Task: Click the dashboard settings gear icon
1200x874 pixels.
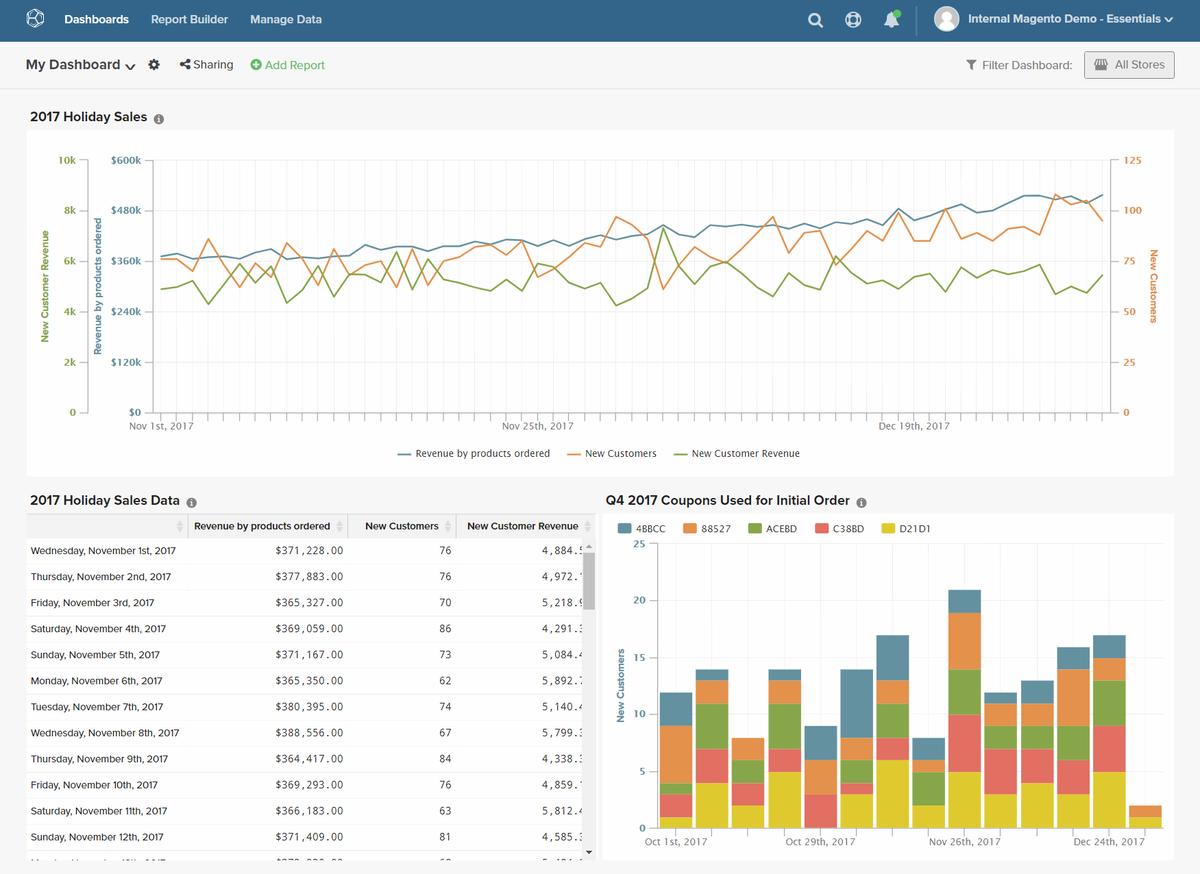Action: [x=154, y=64]
